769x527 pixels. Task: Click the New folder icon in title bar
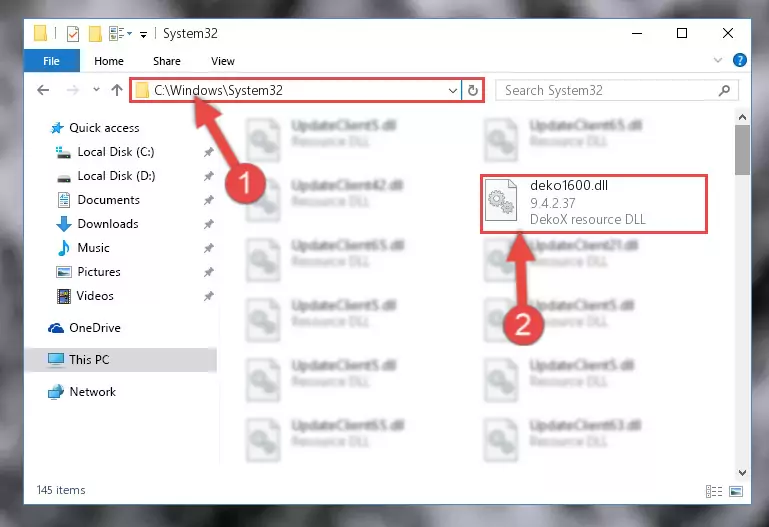pos(95,34)
